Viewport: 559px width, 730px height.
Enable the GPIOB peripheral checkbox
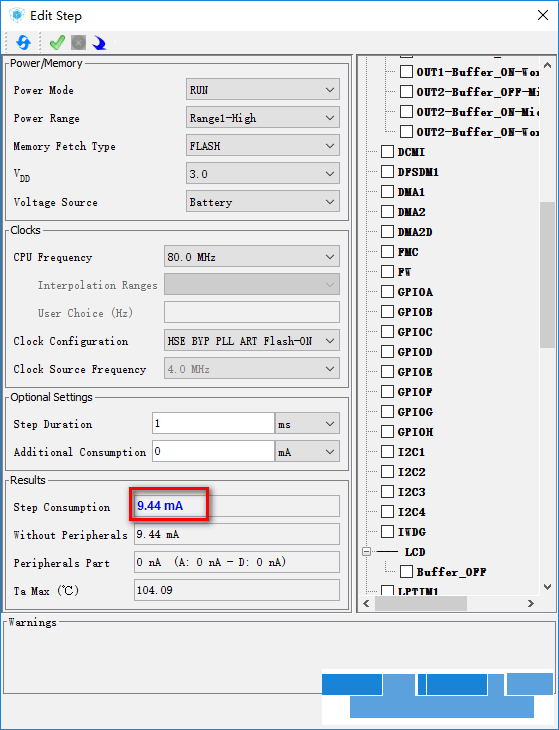point(387,311)
